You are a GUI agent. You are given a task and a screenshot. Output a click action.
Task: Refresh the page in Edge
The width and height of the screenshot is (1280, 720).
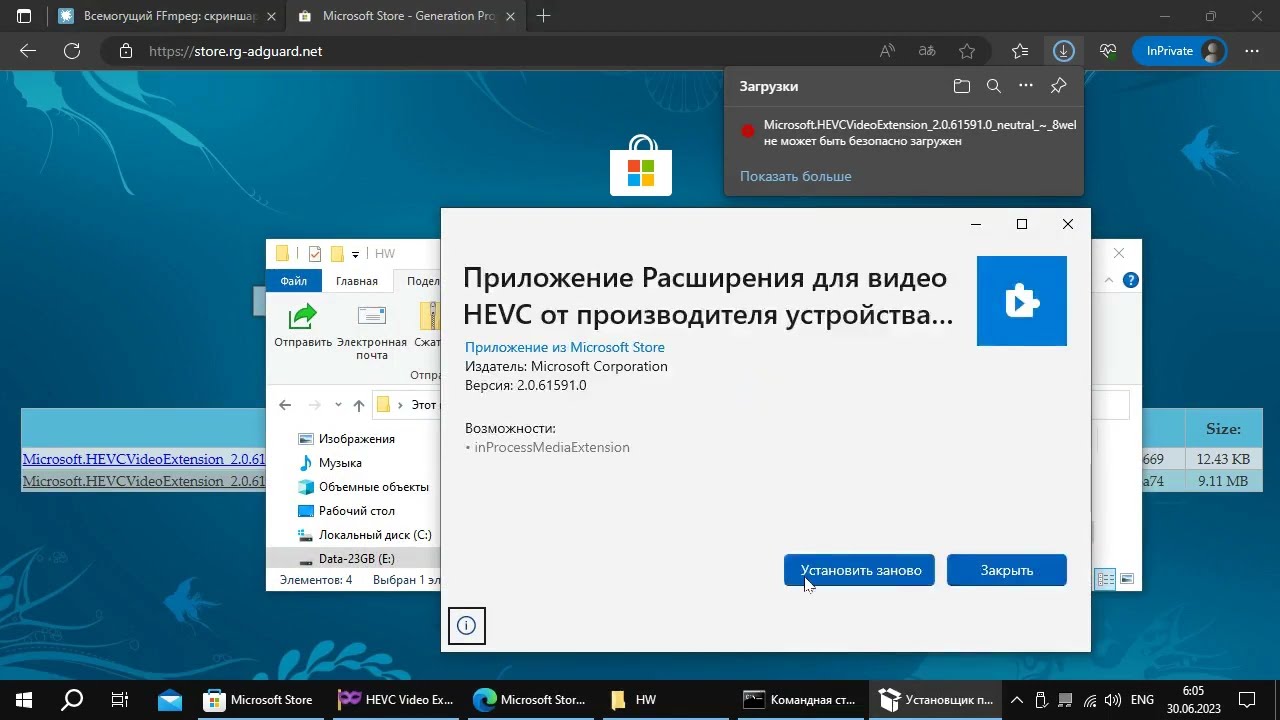pyautogui.click(x=72, y=51)
